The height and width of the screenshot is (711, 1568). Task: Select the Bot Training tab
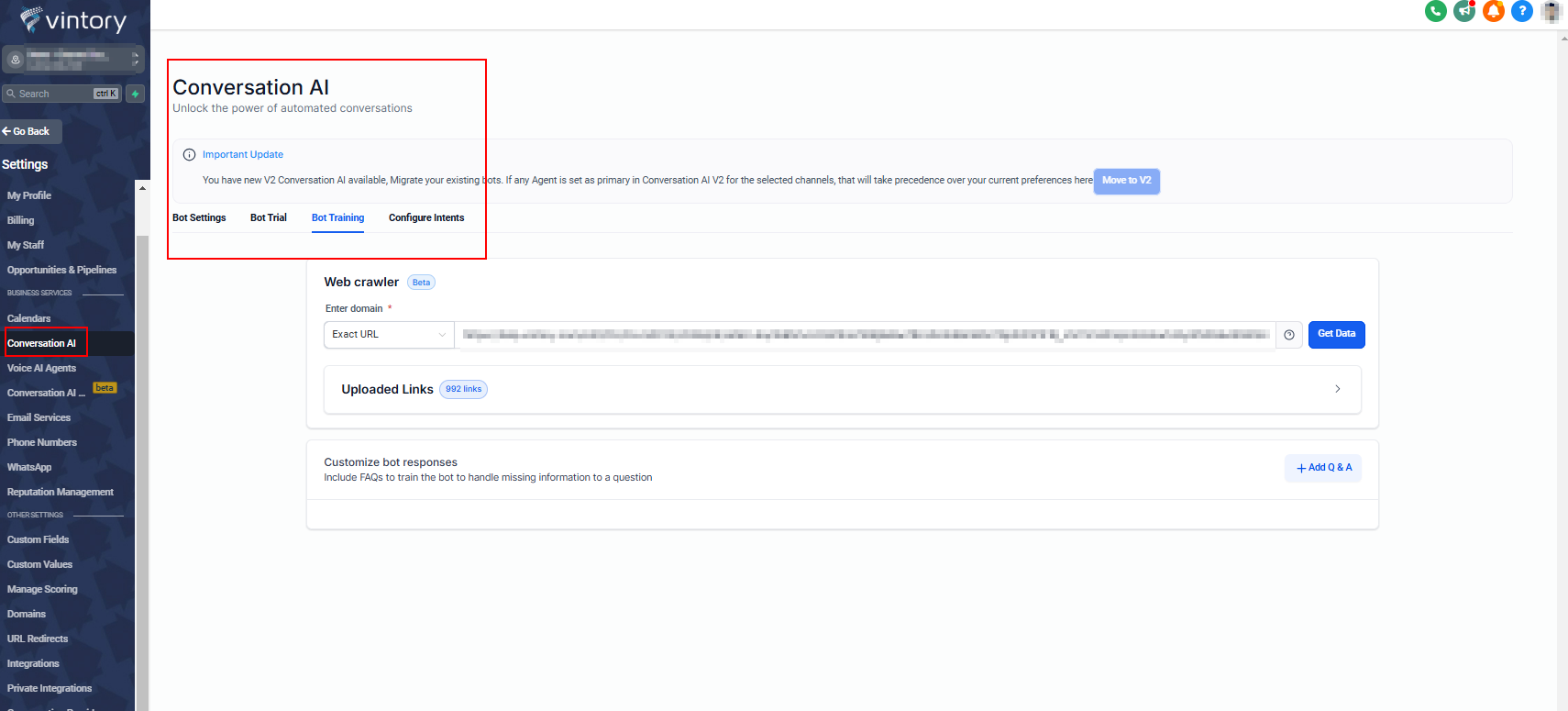click(x=337, y=217)
